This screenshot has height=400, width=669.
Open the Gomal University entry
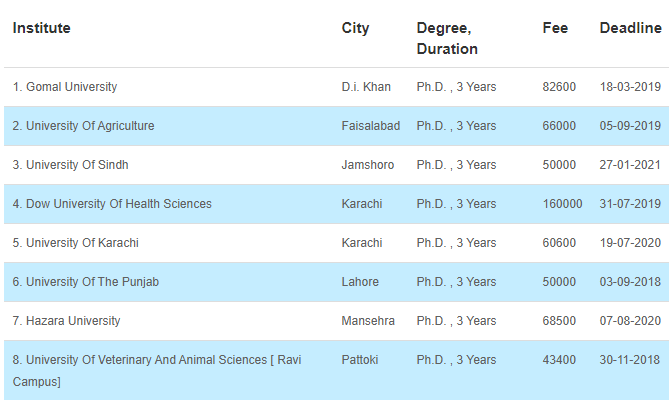point(65,87)
